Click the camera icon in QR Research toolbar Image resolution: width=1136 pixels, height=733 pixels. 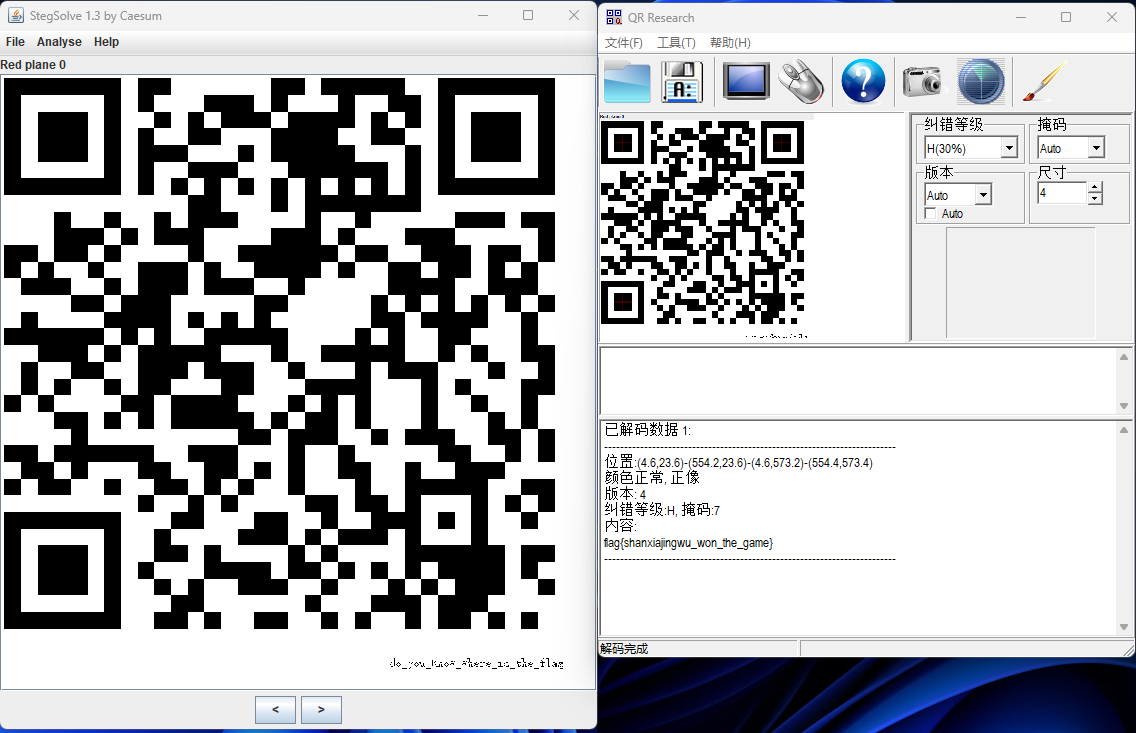tap(922, 81)
